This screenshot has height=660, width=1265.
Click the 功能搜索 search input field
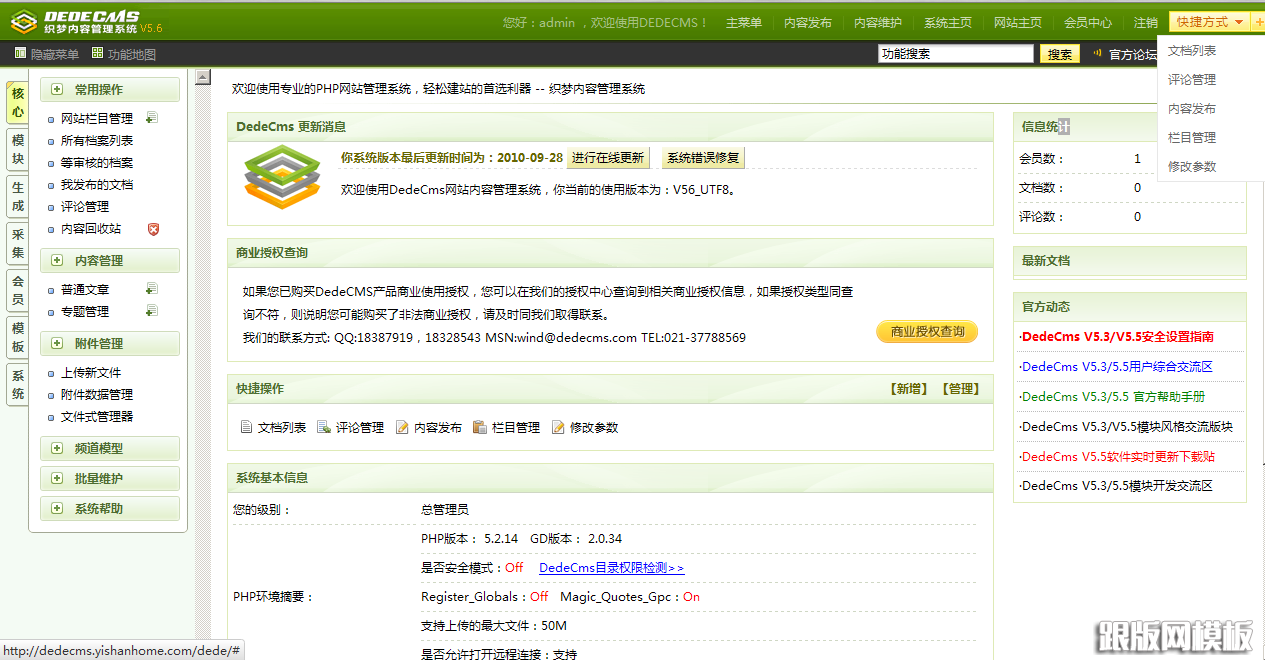956,54
